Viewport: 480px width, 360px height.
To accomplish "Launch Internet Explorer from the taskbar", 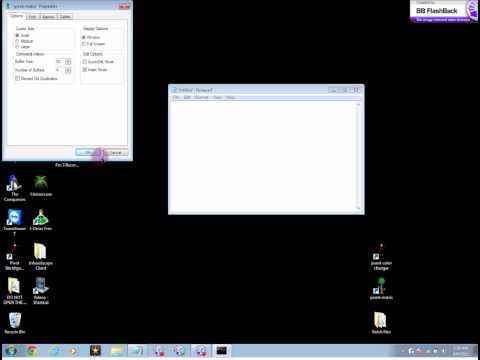I will (x=53, y=351).
